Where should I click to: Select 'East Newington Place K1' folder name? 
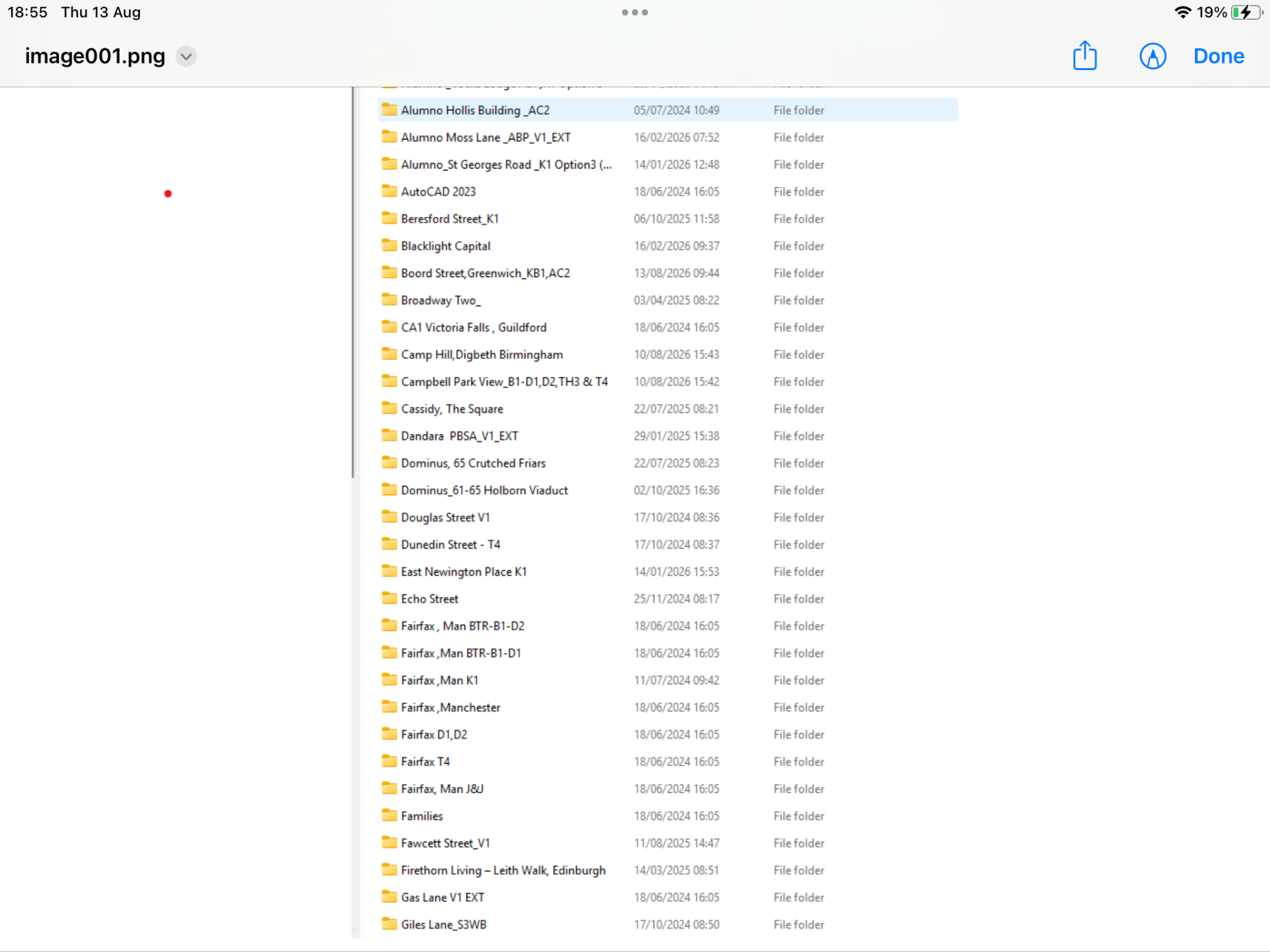point(464,571)
